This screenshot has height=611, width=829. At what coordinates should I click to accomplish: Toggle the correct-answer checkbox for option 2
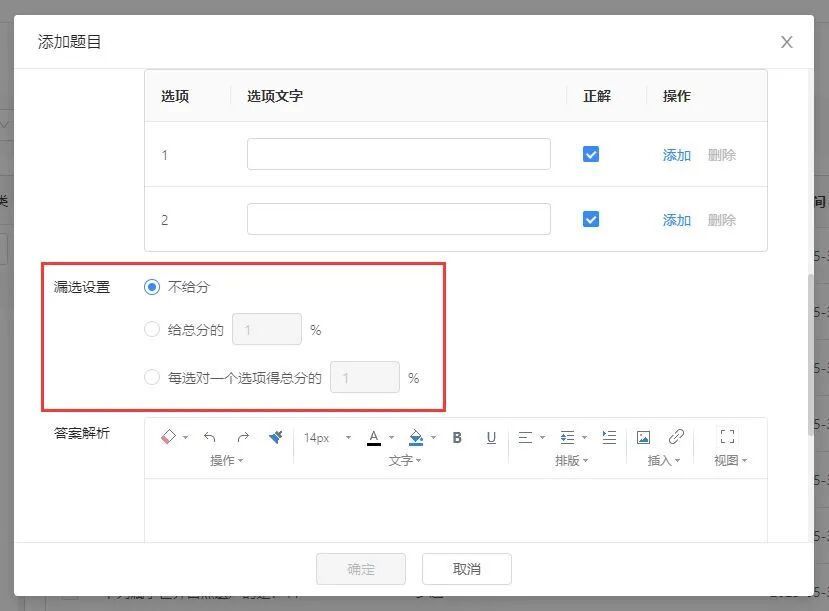[591, 219]
